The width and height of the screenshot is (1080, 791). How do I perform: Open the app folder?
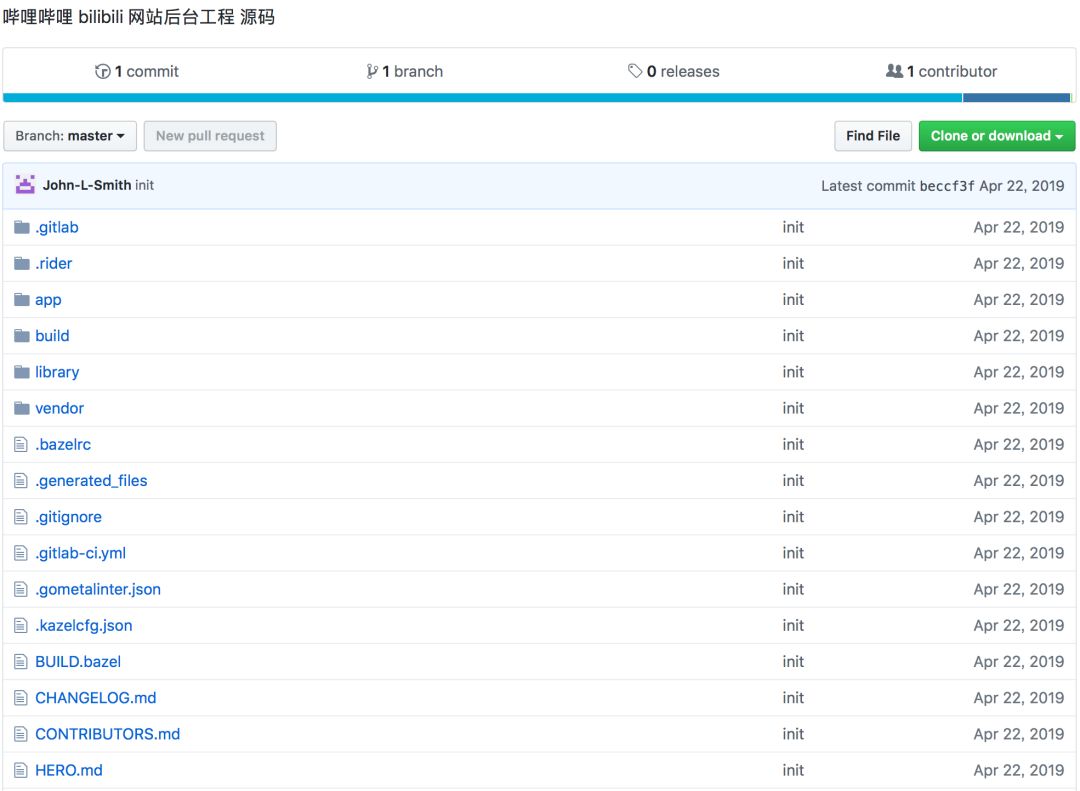pyautogui.click(x=48, y=300)
